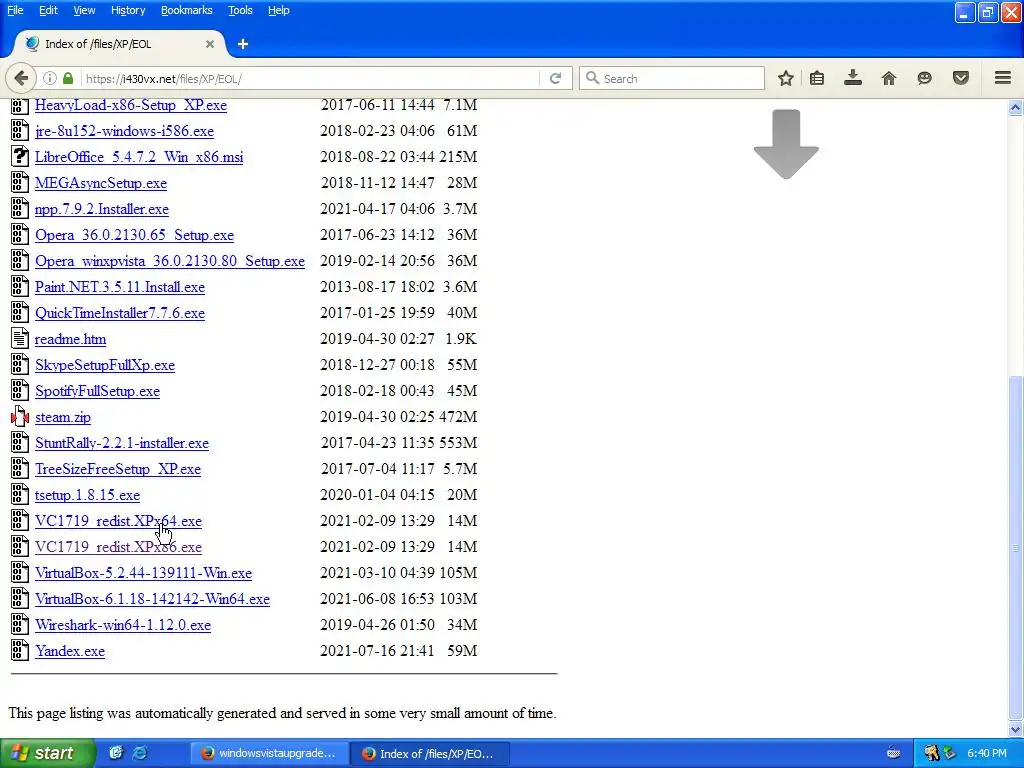This screenshot has height=768, width=1024.
Task: Open the downloads arrow icon
Action: [x=853, y=78]
